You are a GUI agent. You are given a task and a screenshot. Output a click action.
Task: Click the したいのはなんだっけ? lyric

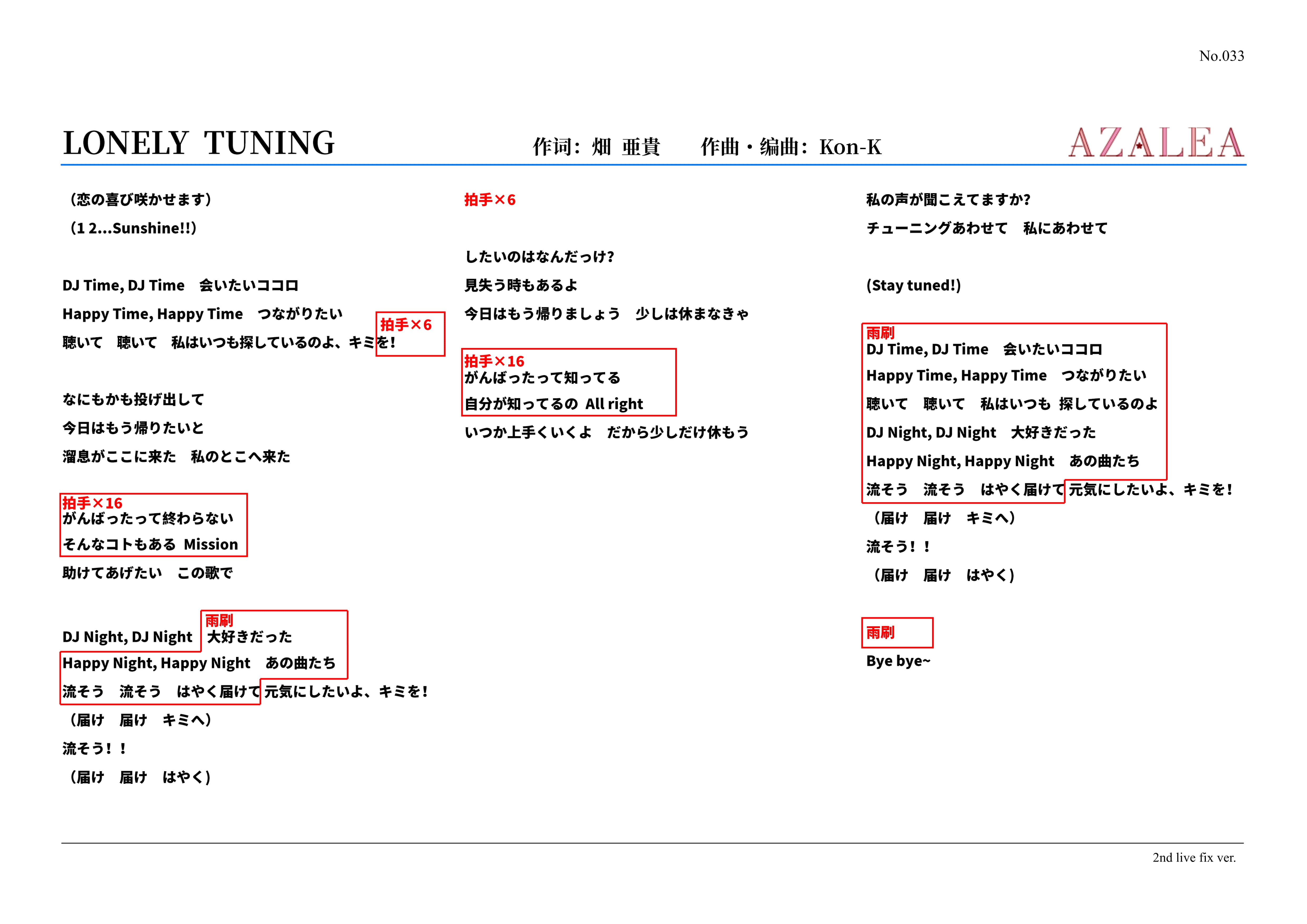coord(539,257)
